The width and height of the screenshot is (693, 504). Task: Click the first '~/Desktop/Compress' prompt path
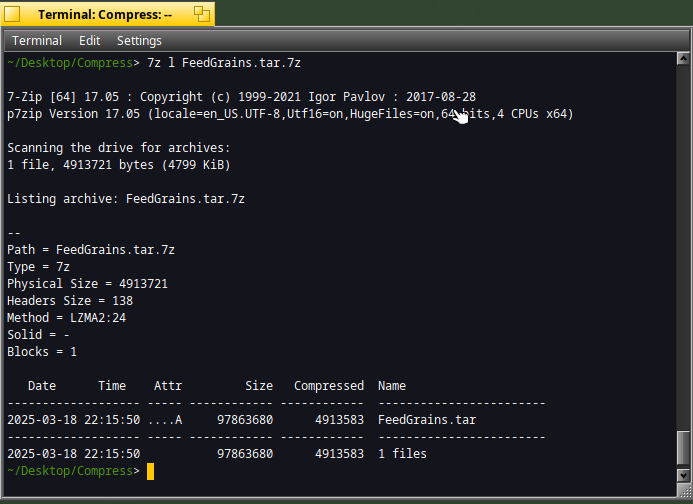[x=70, y=63]
